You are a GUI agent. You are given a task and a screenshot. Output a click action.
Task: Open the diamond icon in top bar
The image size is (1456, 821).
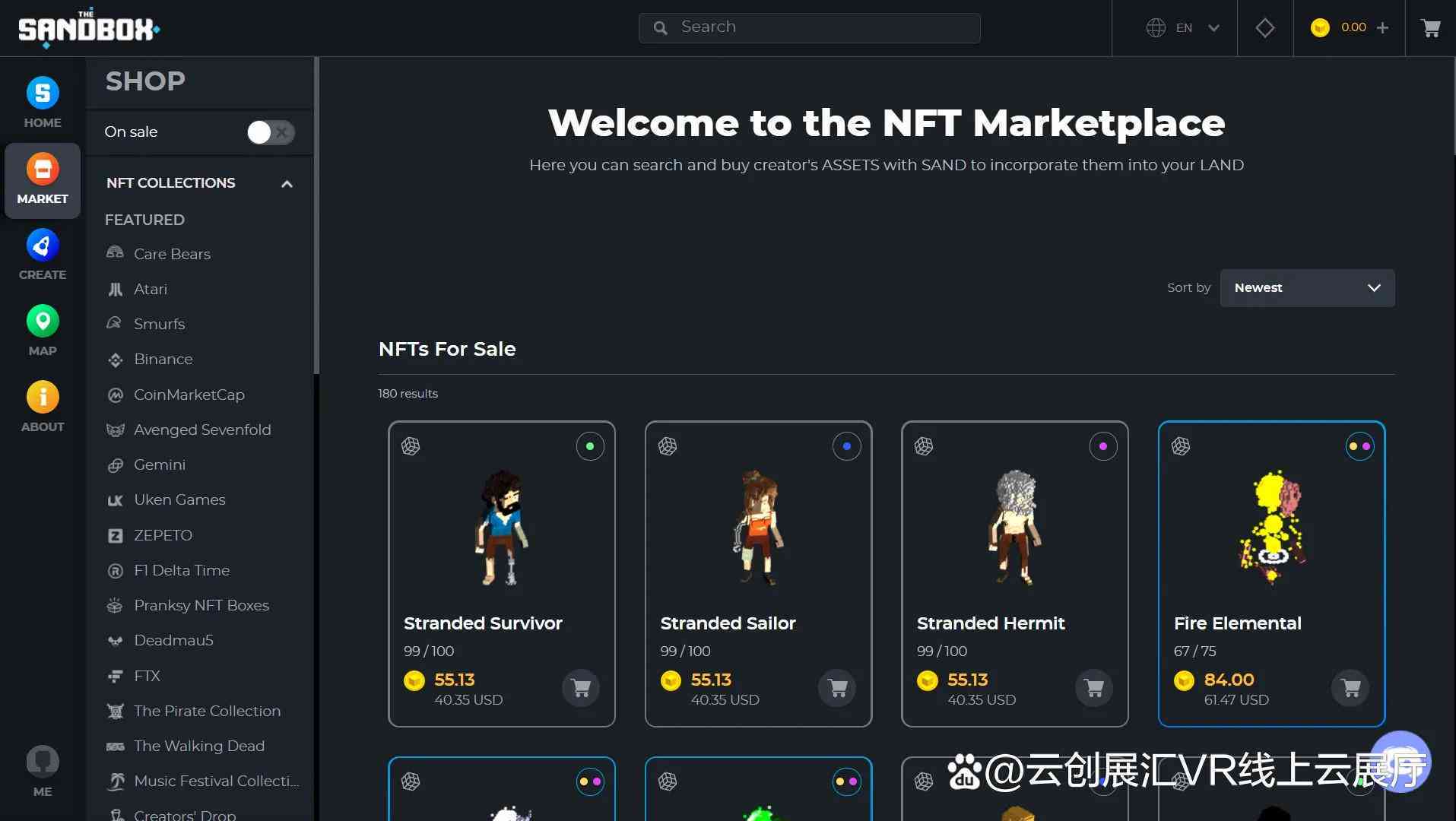[1265, 28]
